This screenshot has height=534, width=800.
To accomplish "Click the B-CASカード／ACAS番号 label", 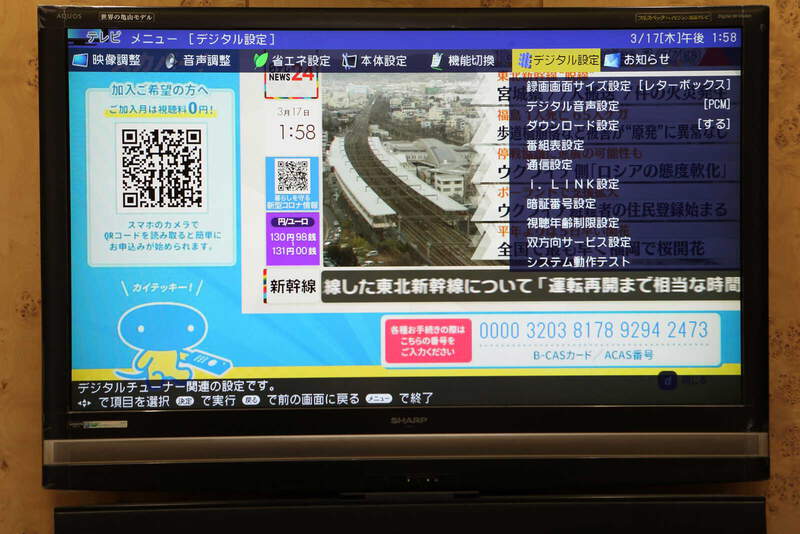I will [593, 355].
